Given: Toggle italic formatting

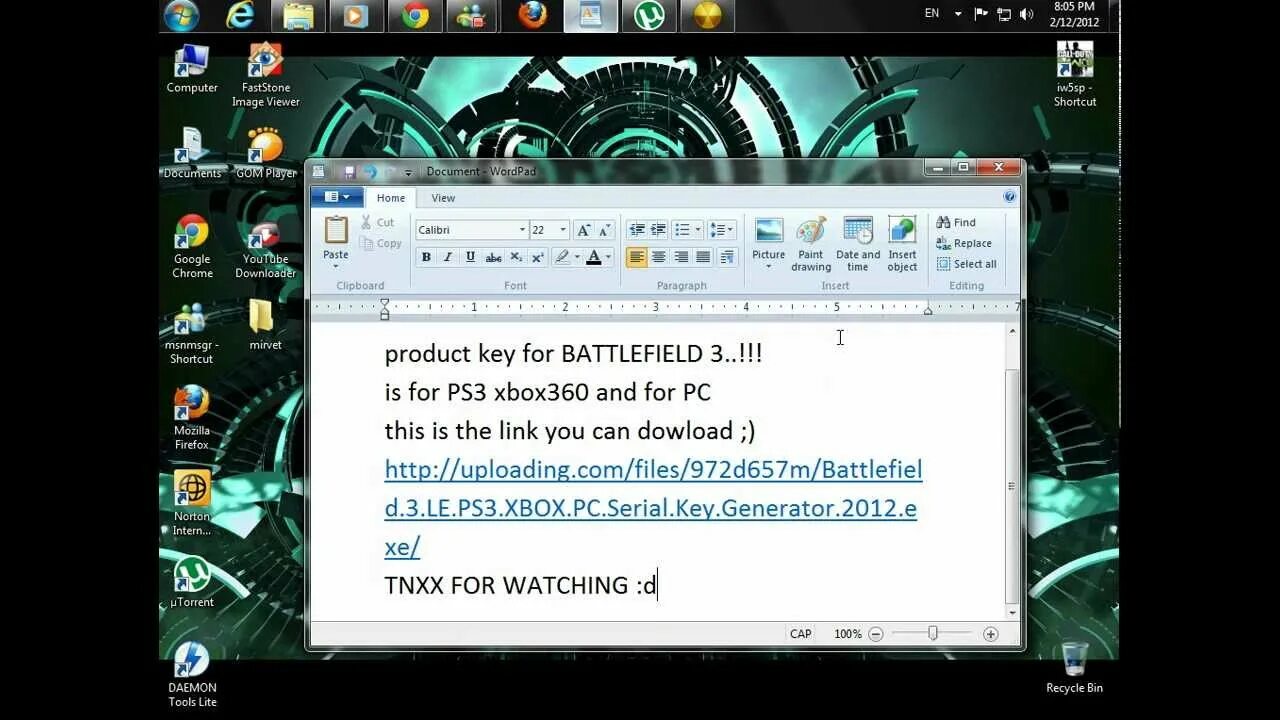Looking at the screenshot, I should (x=448, y=257).
